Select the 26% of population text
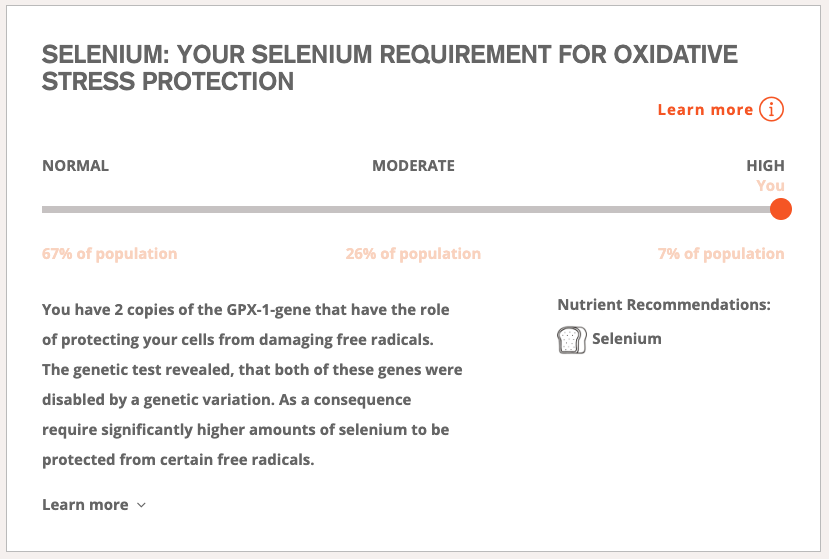The height and width of the screenshot is (559, 829). (x=413, y=254)
